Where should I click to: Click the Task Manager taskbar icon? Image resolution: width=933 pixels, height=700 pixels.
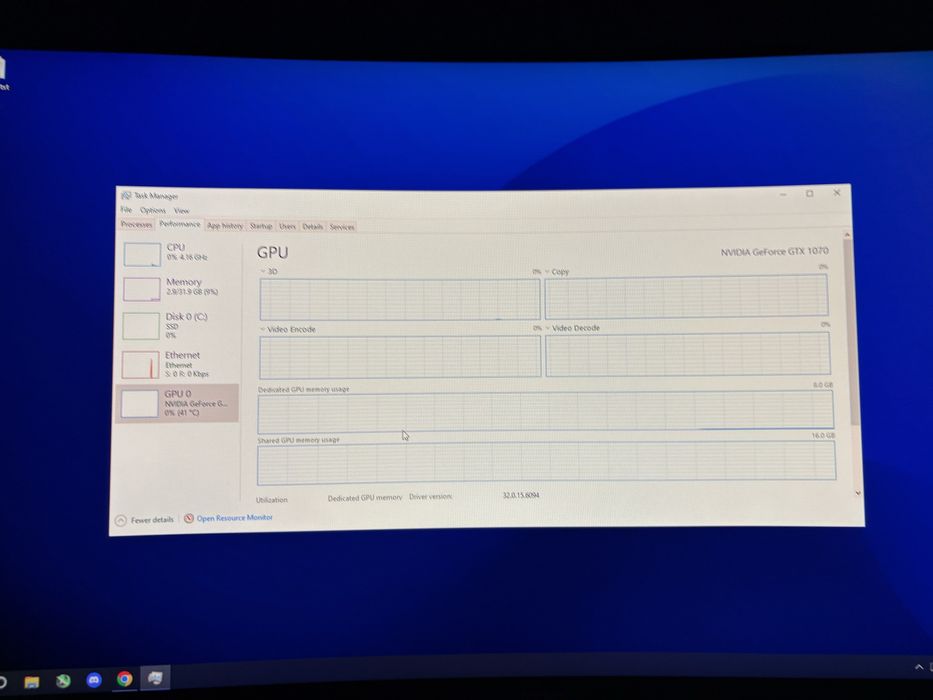click(155, 677)
